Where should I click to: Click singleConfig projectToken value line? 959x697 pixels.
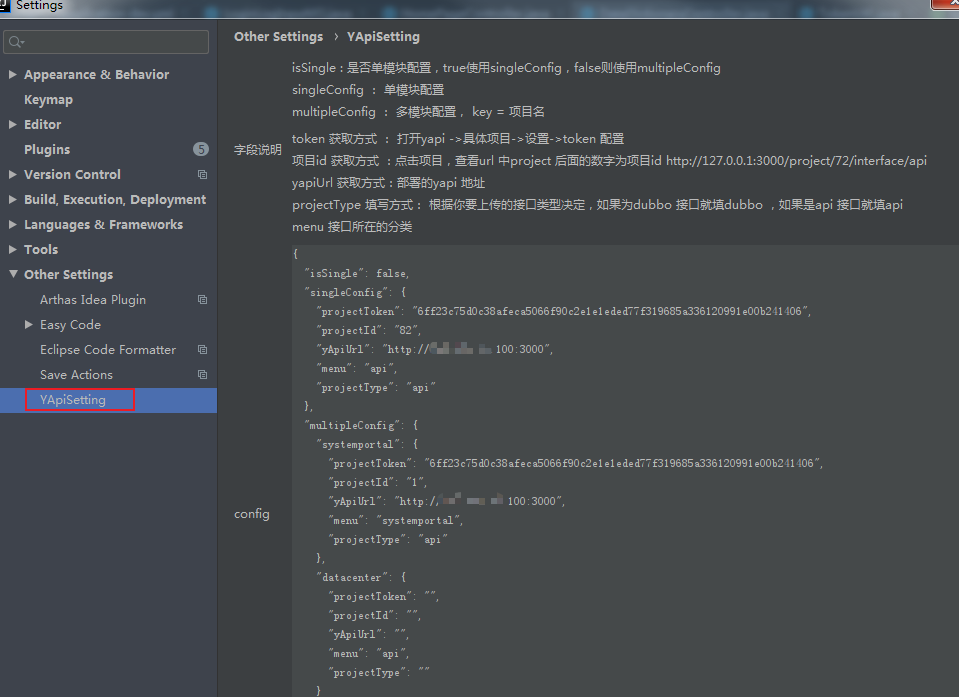click(563, 311)
